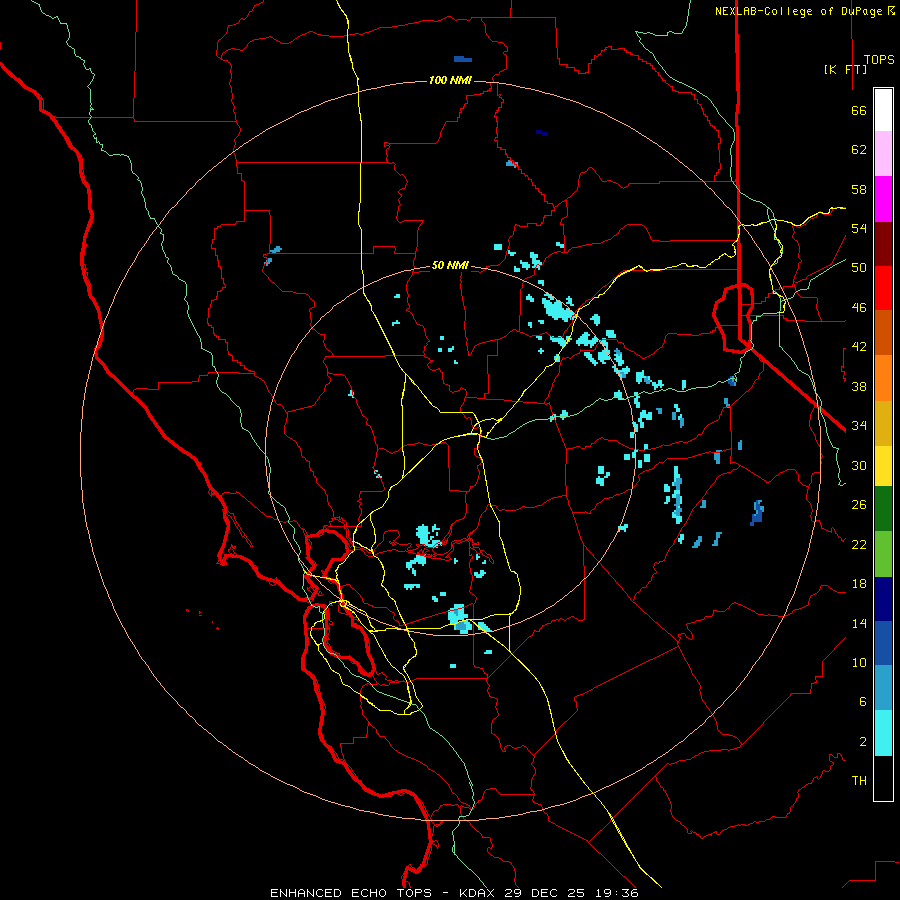Pick the navy blue legend swatch
900x900 pixels.
click(x=883, y=599)
